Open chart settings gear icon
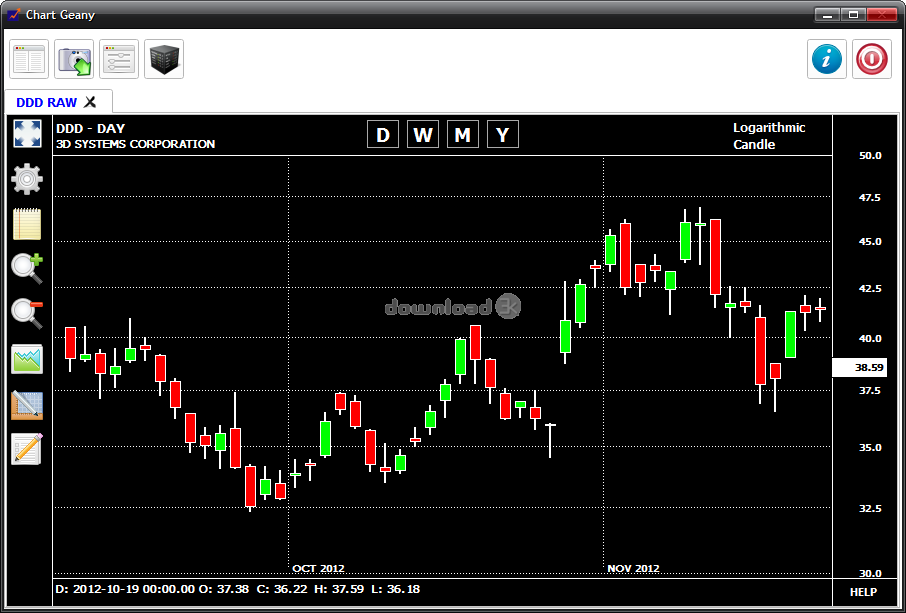This screenshot has height=613, width=906. pyautogui.click(x=27, y=179)
